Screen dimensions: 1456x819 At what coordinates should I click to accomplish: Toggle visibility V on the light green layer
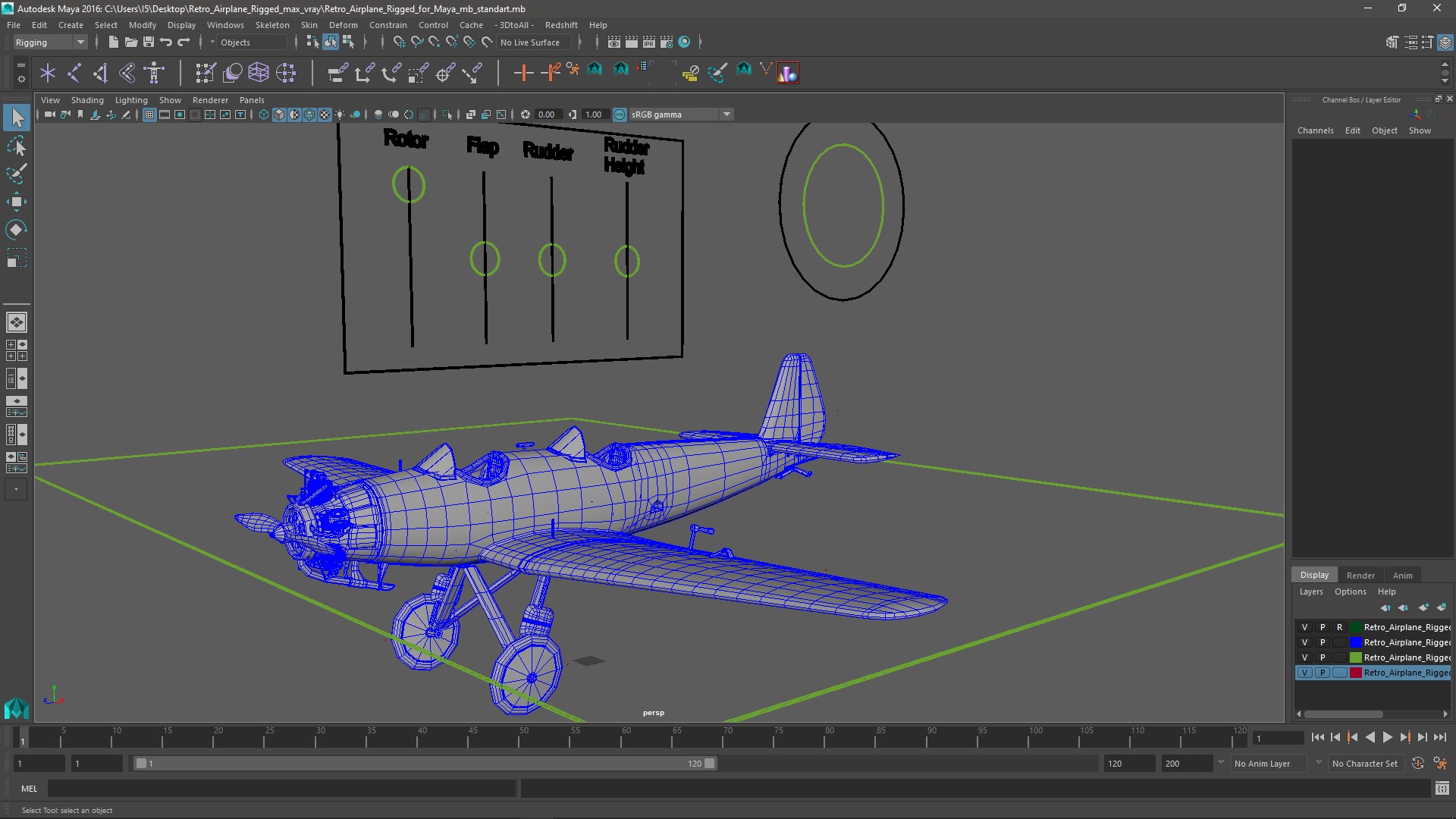[x=1304, y=657]
